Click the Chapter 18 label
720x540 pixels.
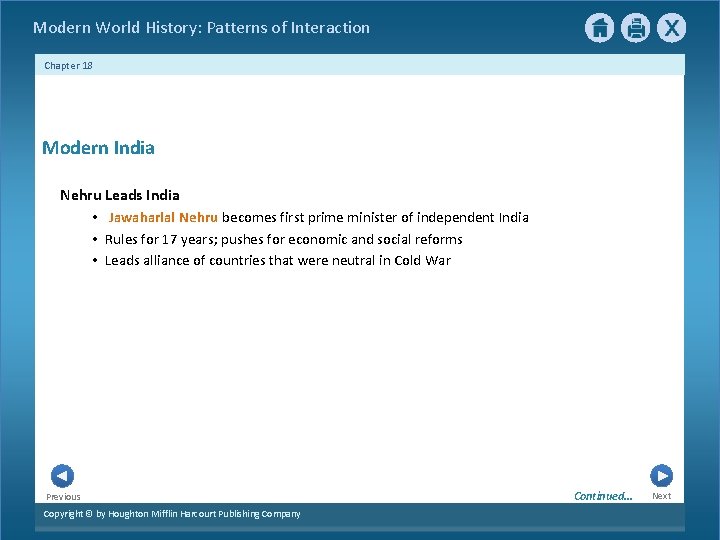pyautogui.click(x=68, y=66)
